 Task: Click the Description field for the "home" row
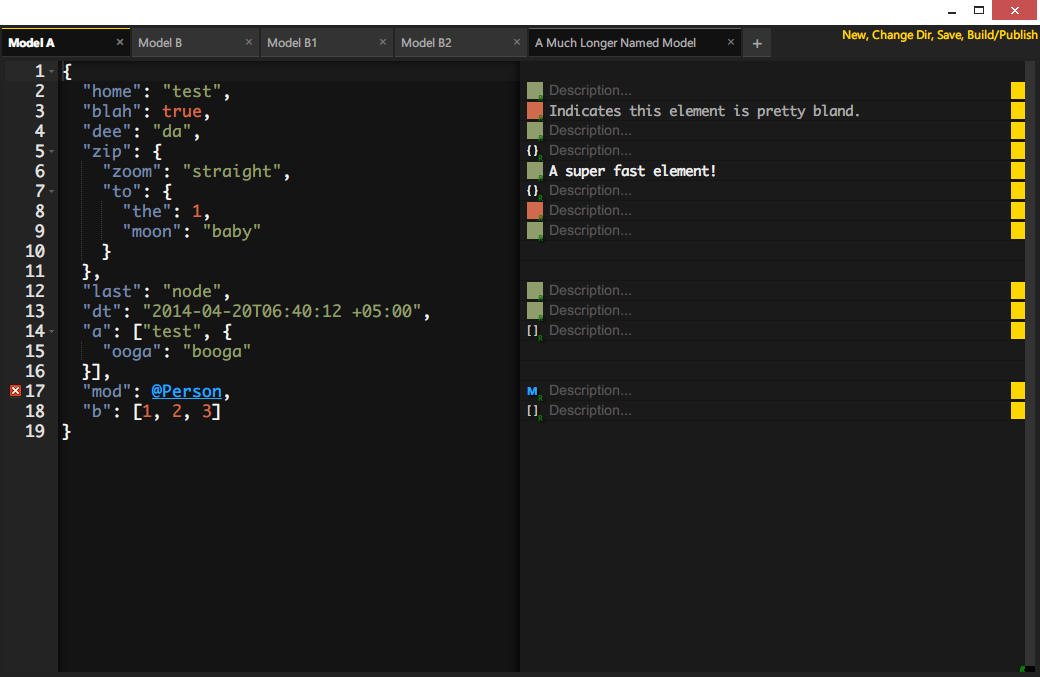(x=777, y=90)
